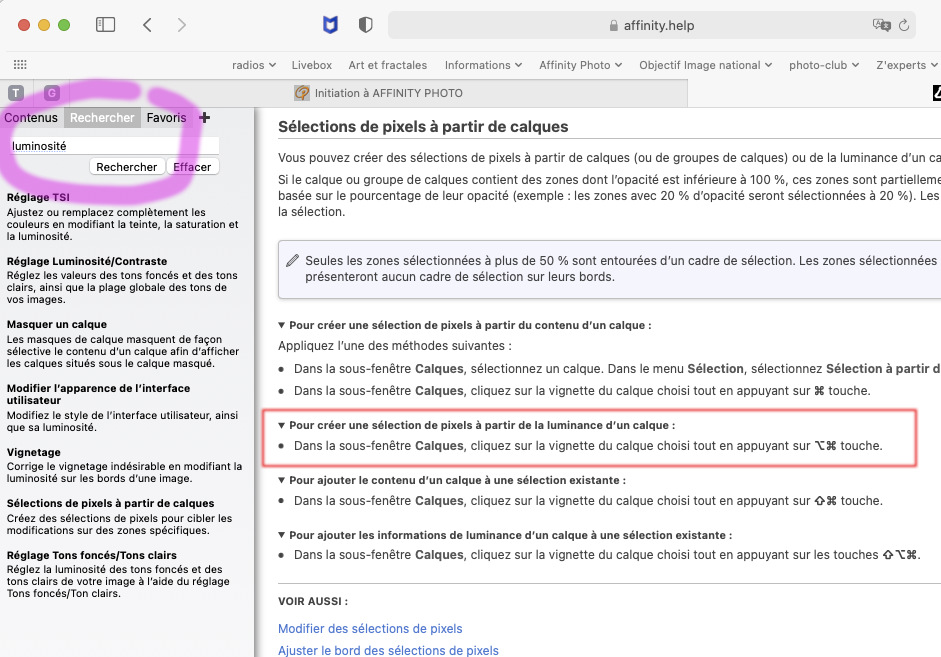Viewport: 941px width, 657px height.
Task: Click the lock icon next to affinity.help
Action: 613,26
